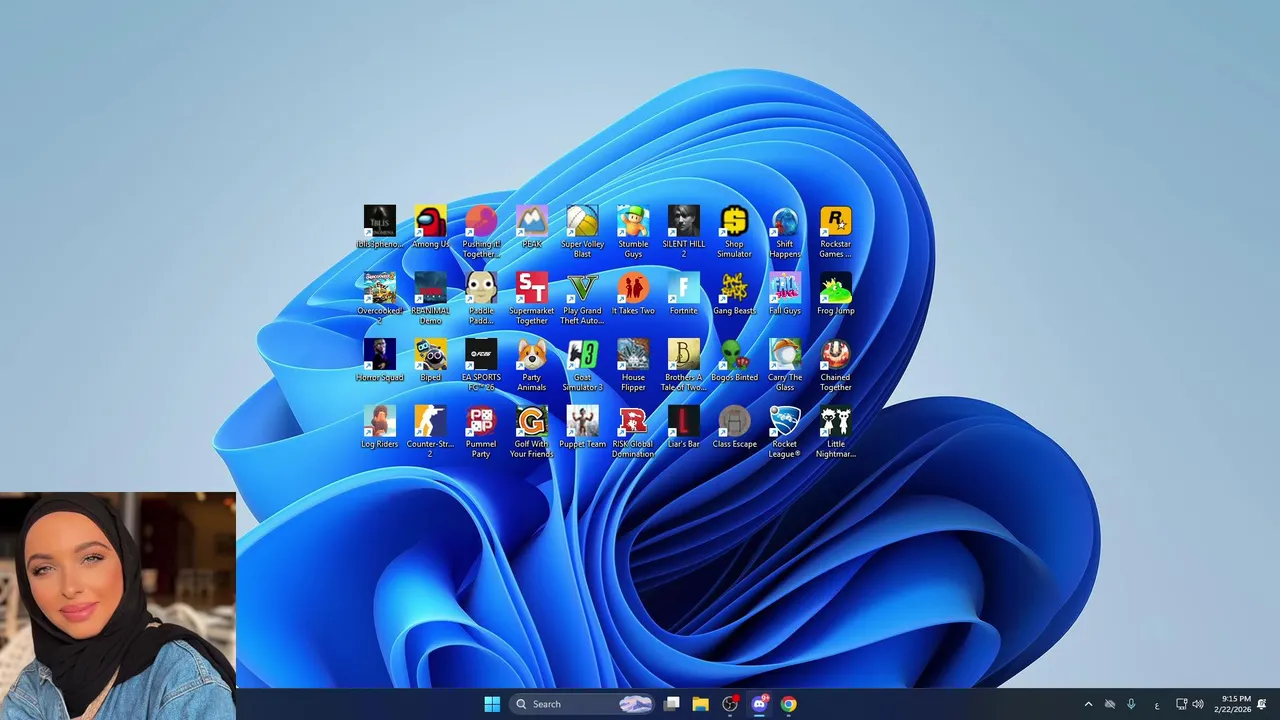Select the Overcooked! 2 desktop icon
The height and width of the screenshot is (720, 1280).
tap(380, 298)
